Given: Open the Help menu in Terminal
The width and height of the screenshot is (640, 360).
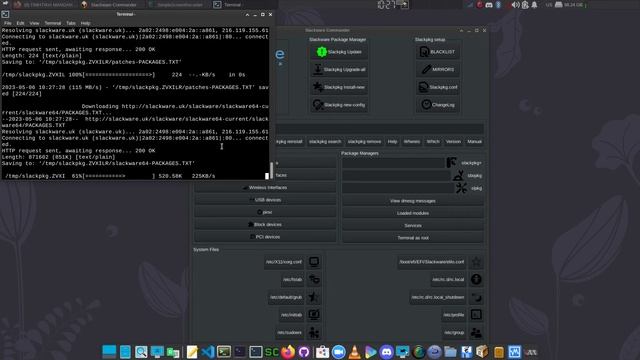Looking at the screenshot, I should coord(85,23).
